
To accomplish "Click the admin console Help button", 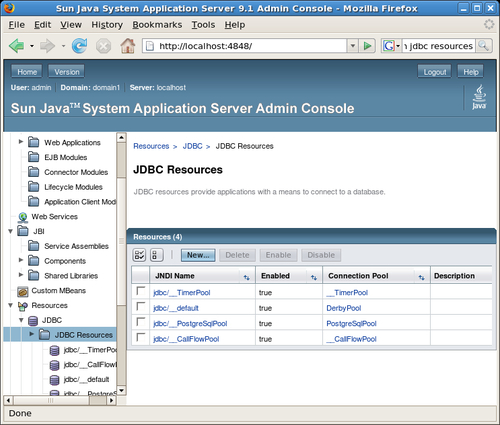I will pos(471,72).
